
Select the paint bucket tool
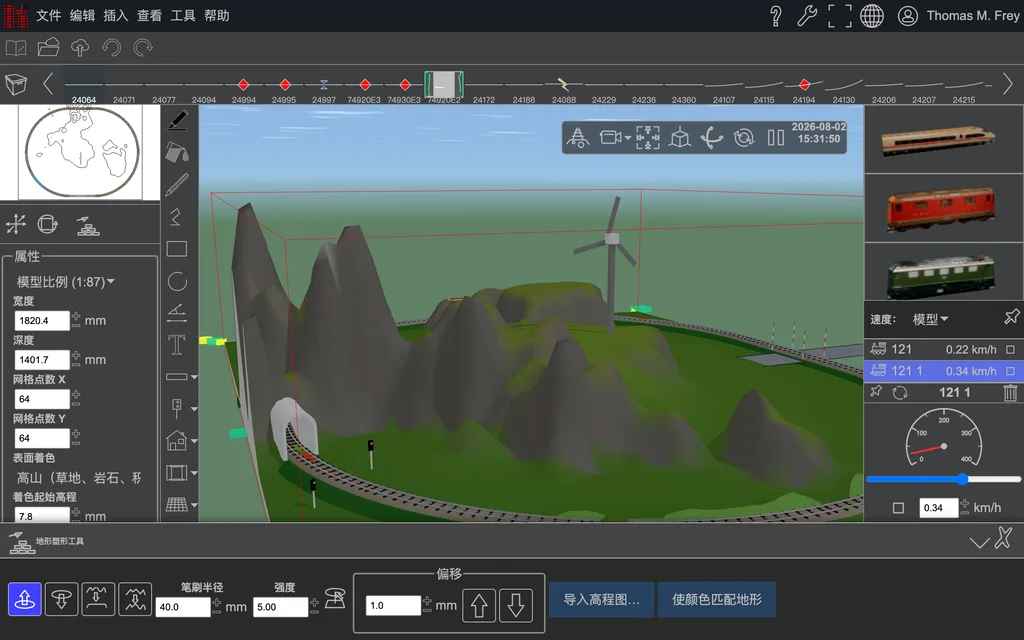[x=177, y=152]
